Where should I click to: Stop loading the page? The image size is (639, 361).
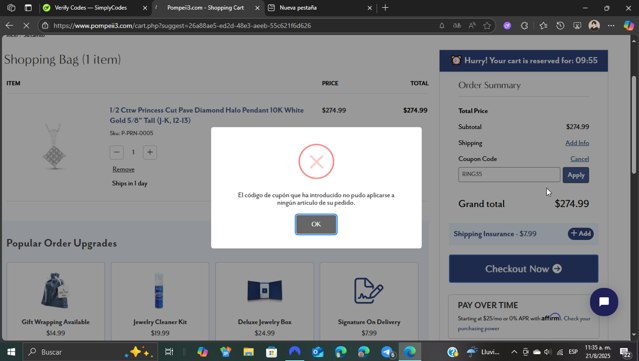click(26, 26)
